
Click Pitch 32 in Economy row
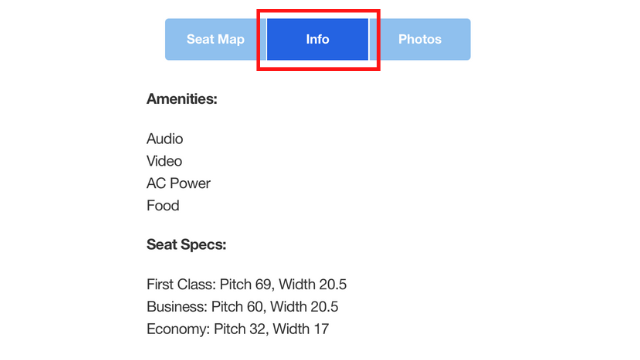(x=240, y=329)
